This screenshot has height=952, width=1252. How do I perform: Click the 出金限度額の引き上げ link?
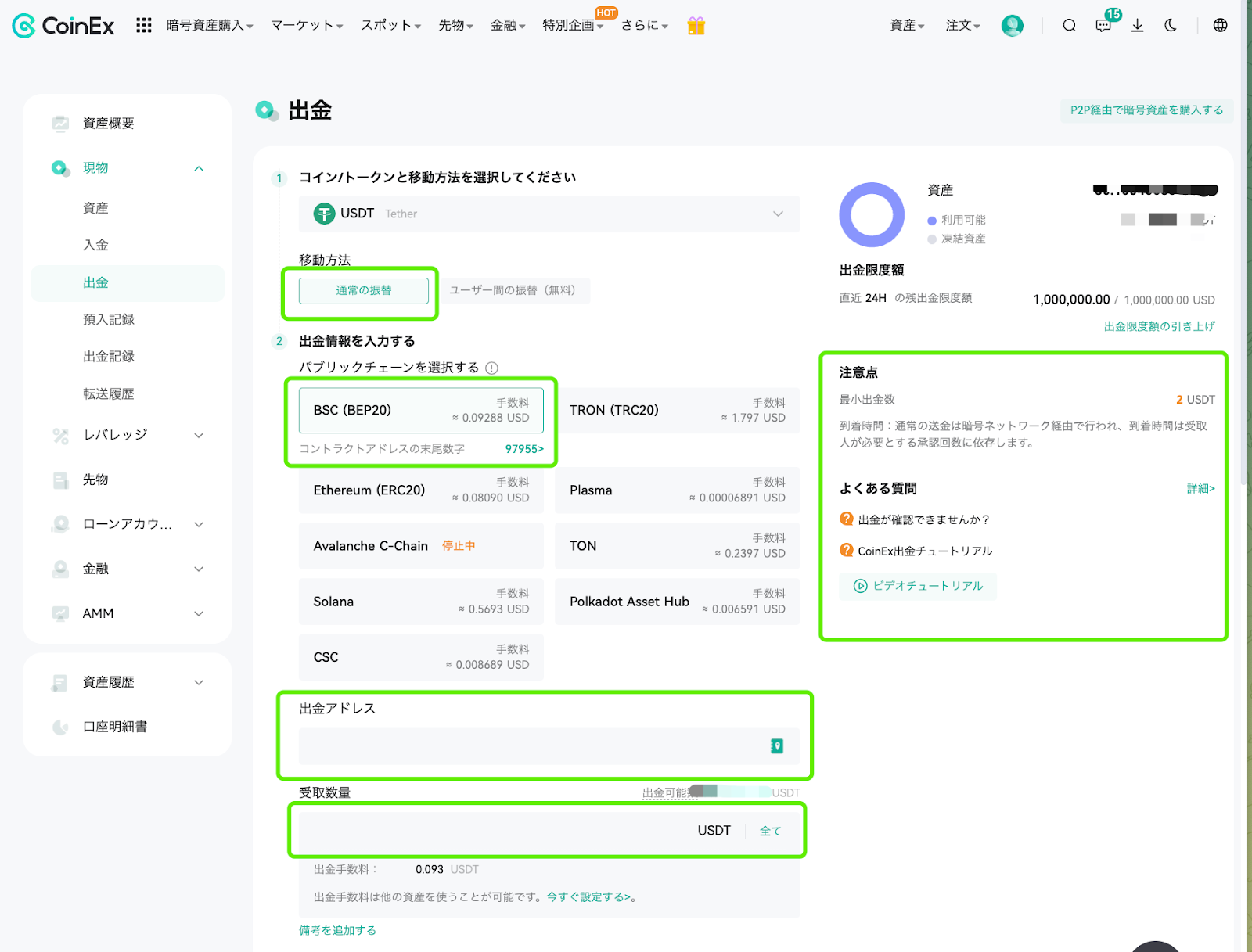click(x=1160, y=326)
